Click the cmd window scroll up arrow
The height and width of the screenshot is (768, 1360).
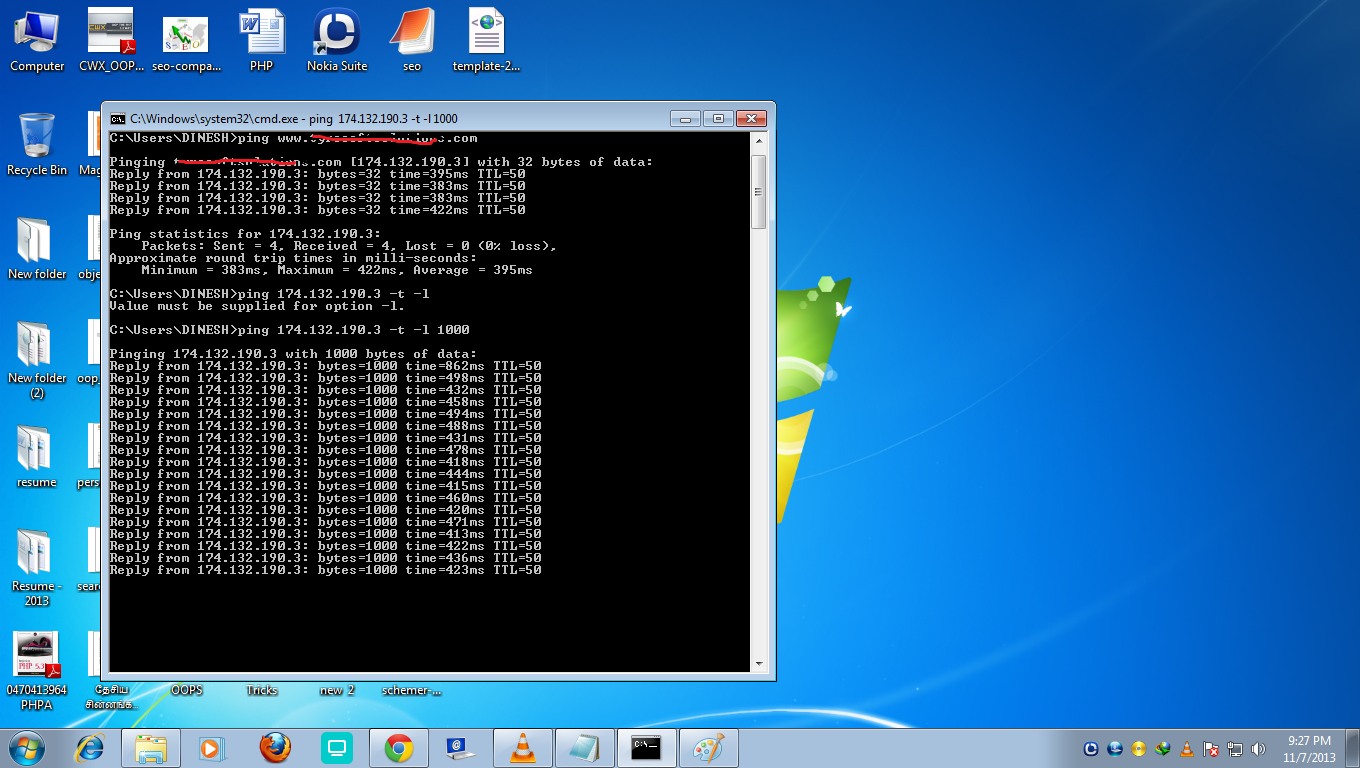click(x=759, y=141)
